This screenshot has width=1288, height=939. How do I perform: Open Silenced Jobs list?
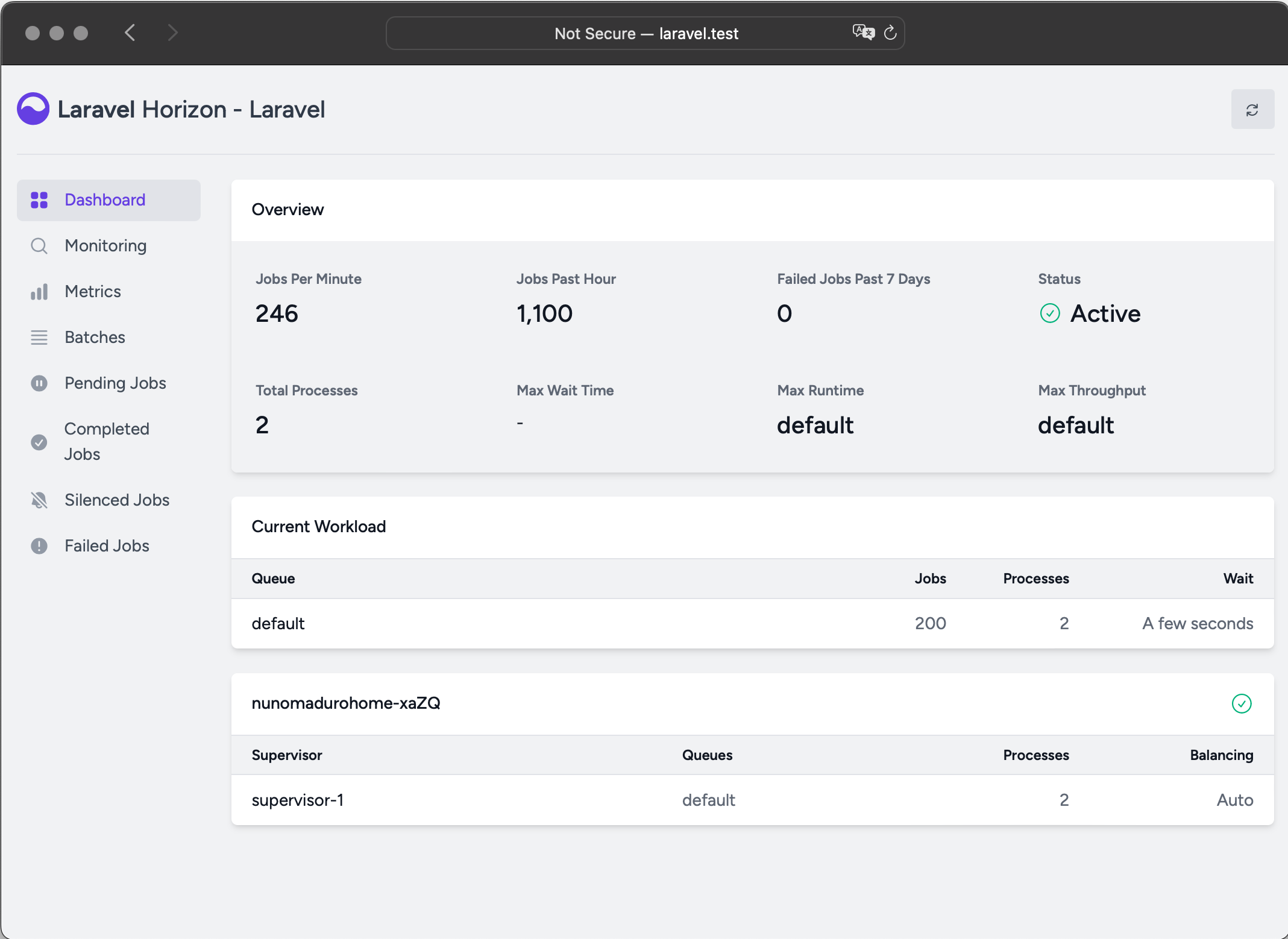click(x=108, y=500)
